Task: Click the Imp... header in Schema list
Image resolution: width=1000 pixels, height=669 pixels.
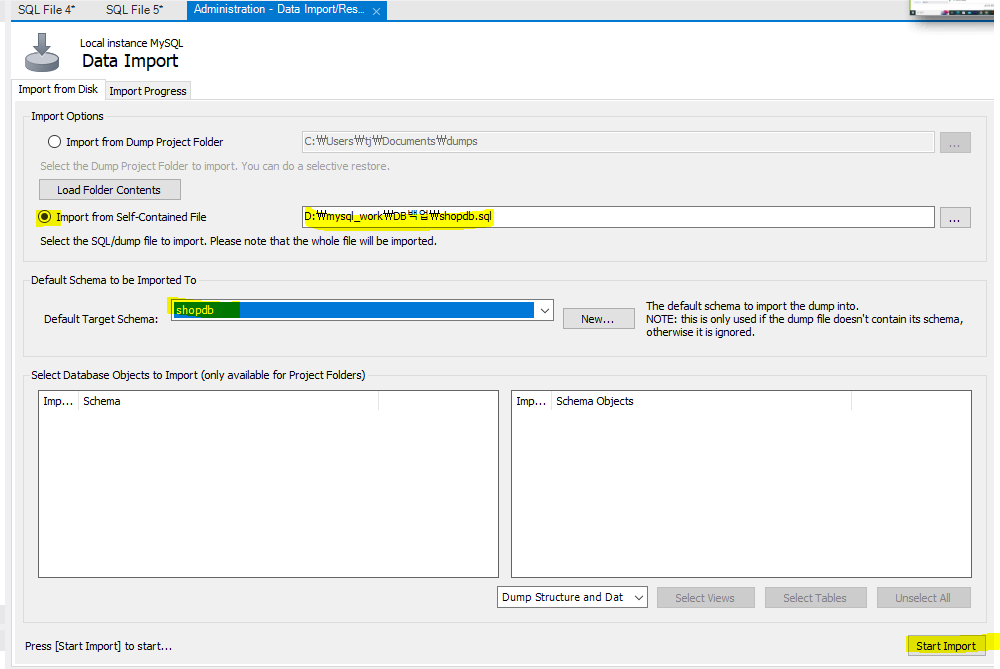Action: [58, 401]
